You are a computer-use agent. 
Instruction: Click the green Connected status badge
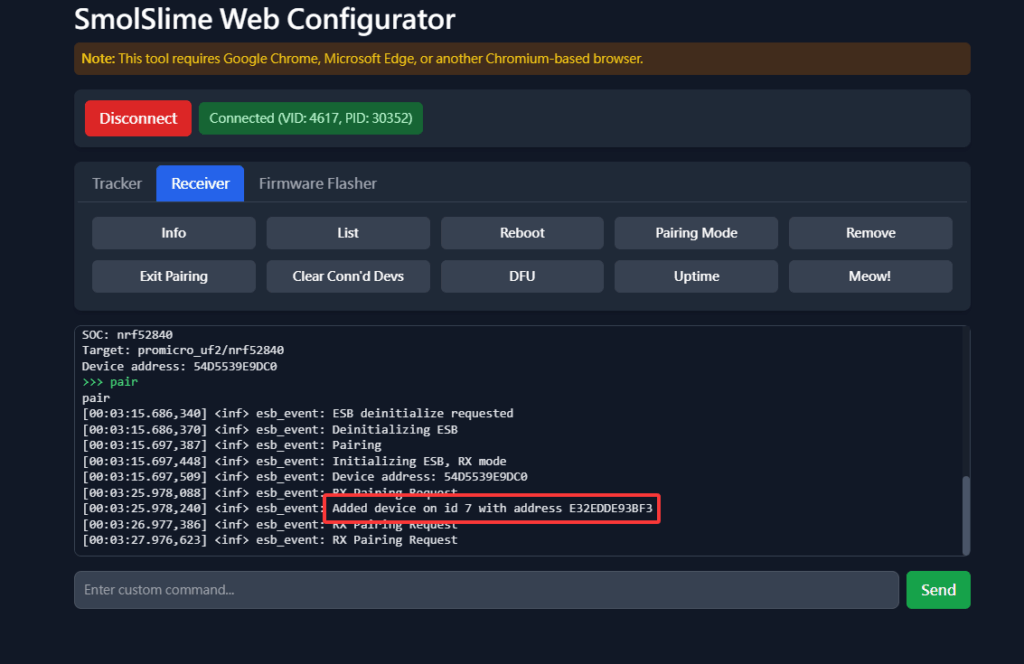pyautogui.click(x=311, y=118)
